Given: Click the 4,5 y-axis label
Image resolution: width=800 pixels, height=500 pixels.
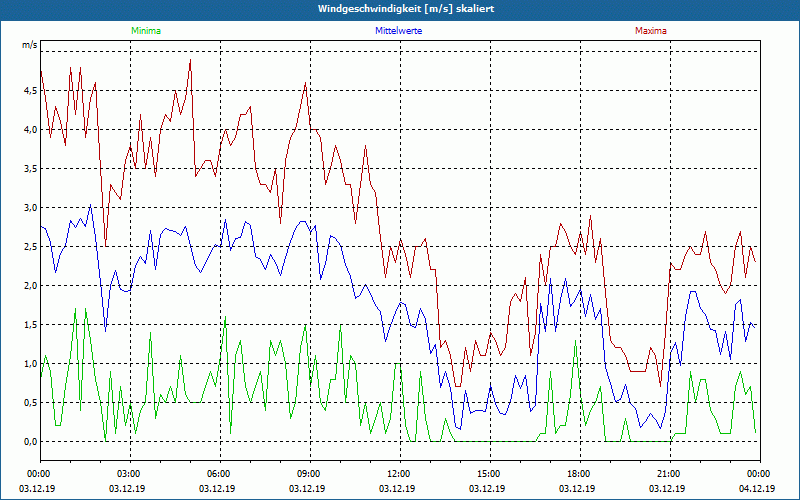Looking at the screenshot, I should point(30,91).
